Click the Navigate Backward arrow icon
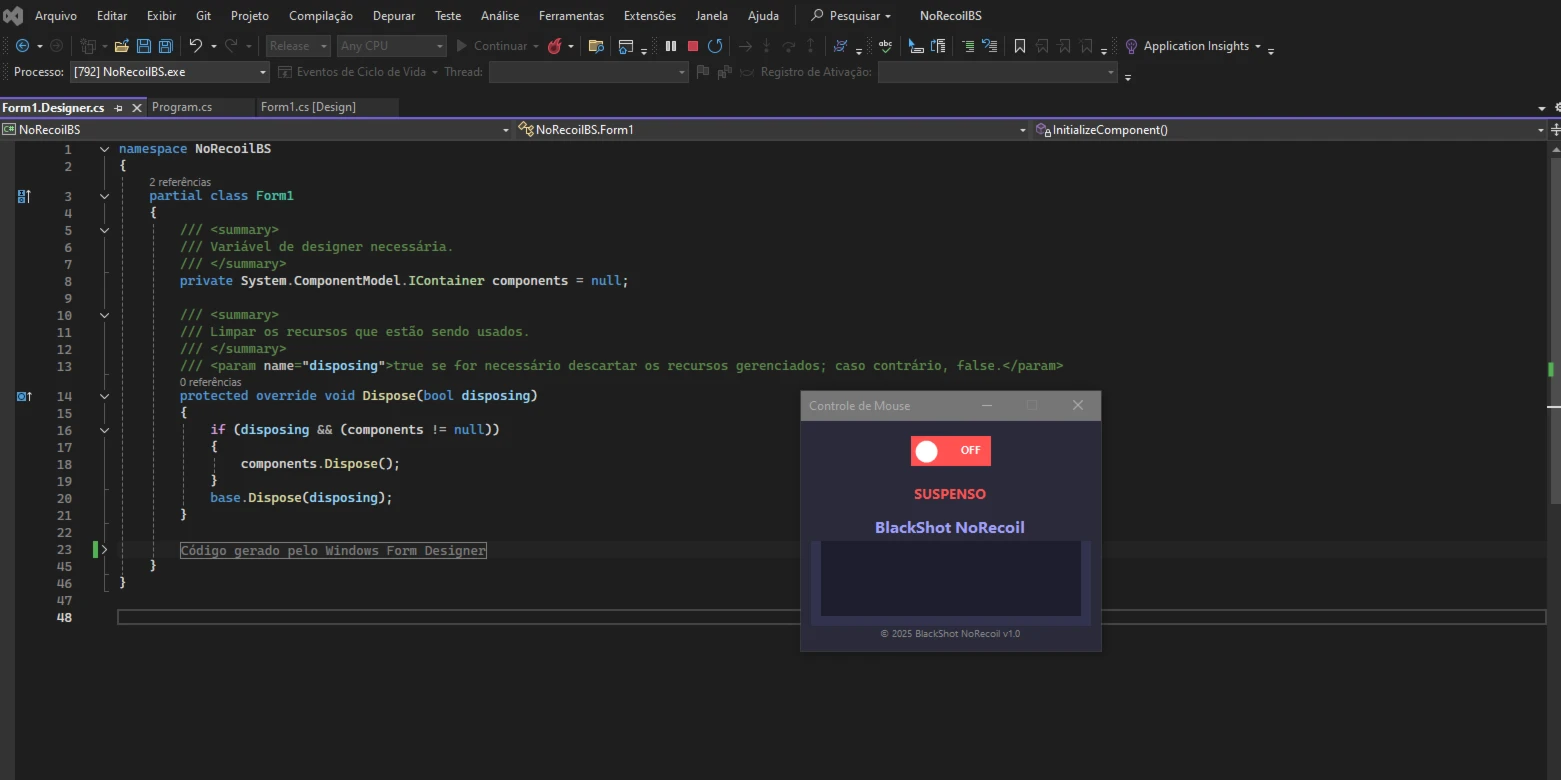Image resolution: width=1561 pixels, height=780 pixels. (22, 46)
